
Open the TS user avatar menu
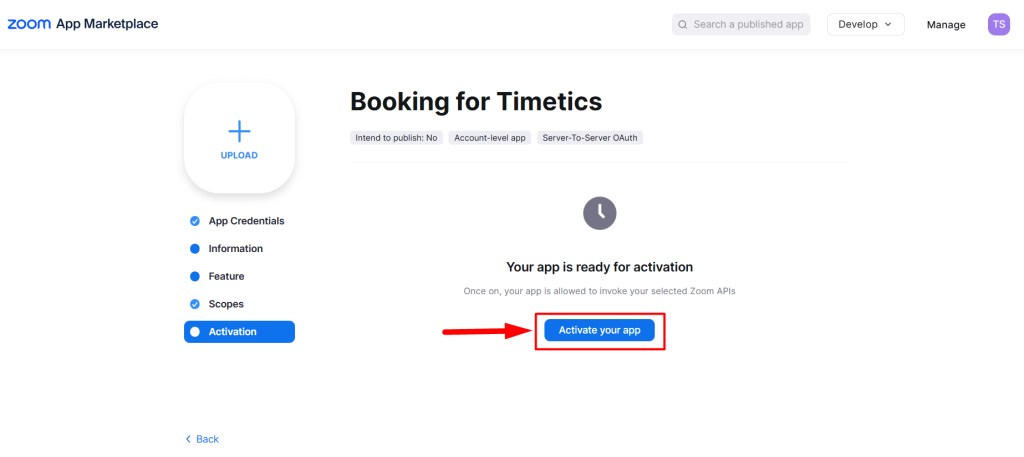pyautogui.click(x=999, y=24)
